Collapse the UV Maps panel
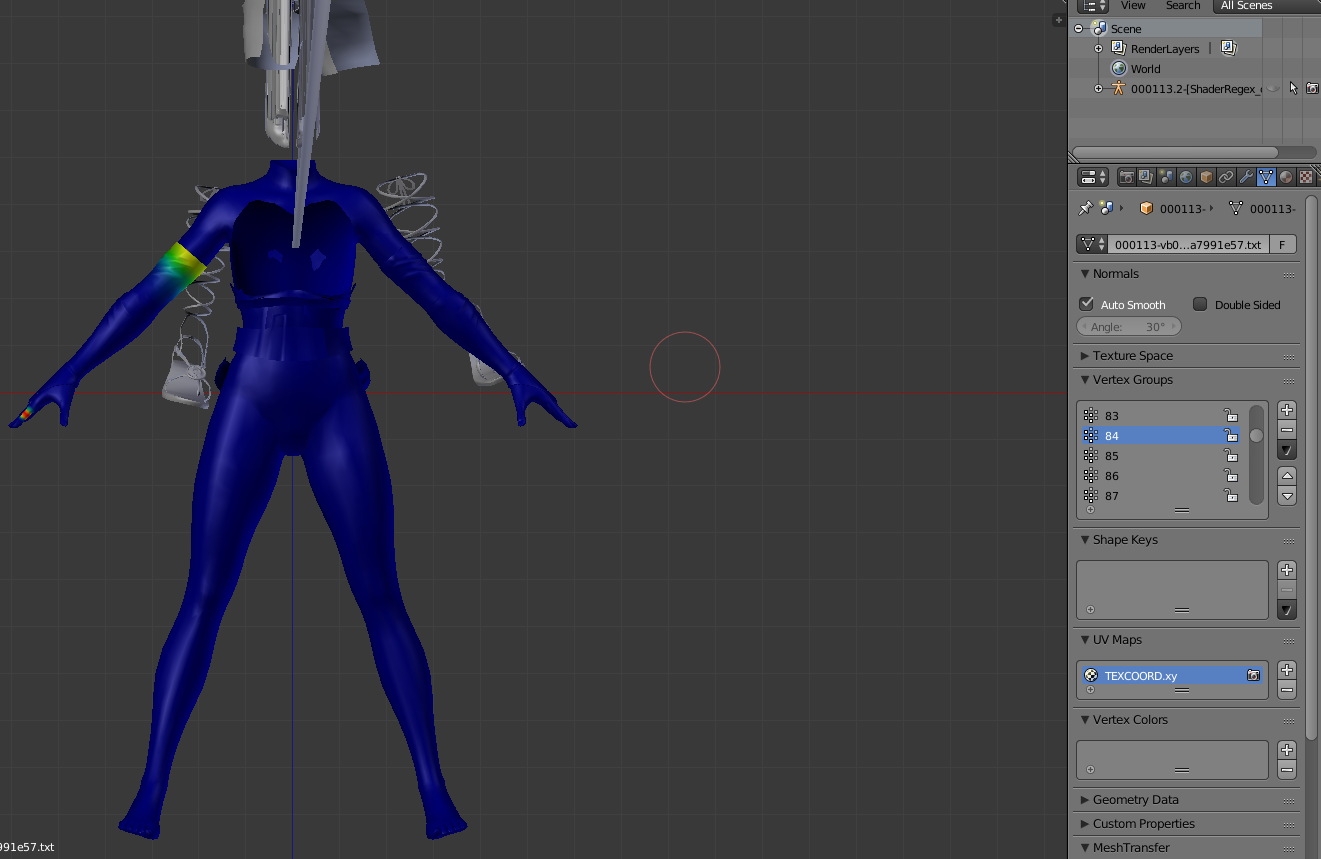 tap(1085, 640)
